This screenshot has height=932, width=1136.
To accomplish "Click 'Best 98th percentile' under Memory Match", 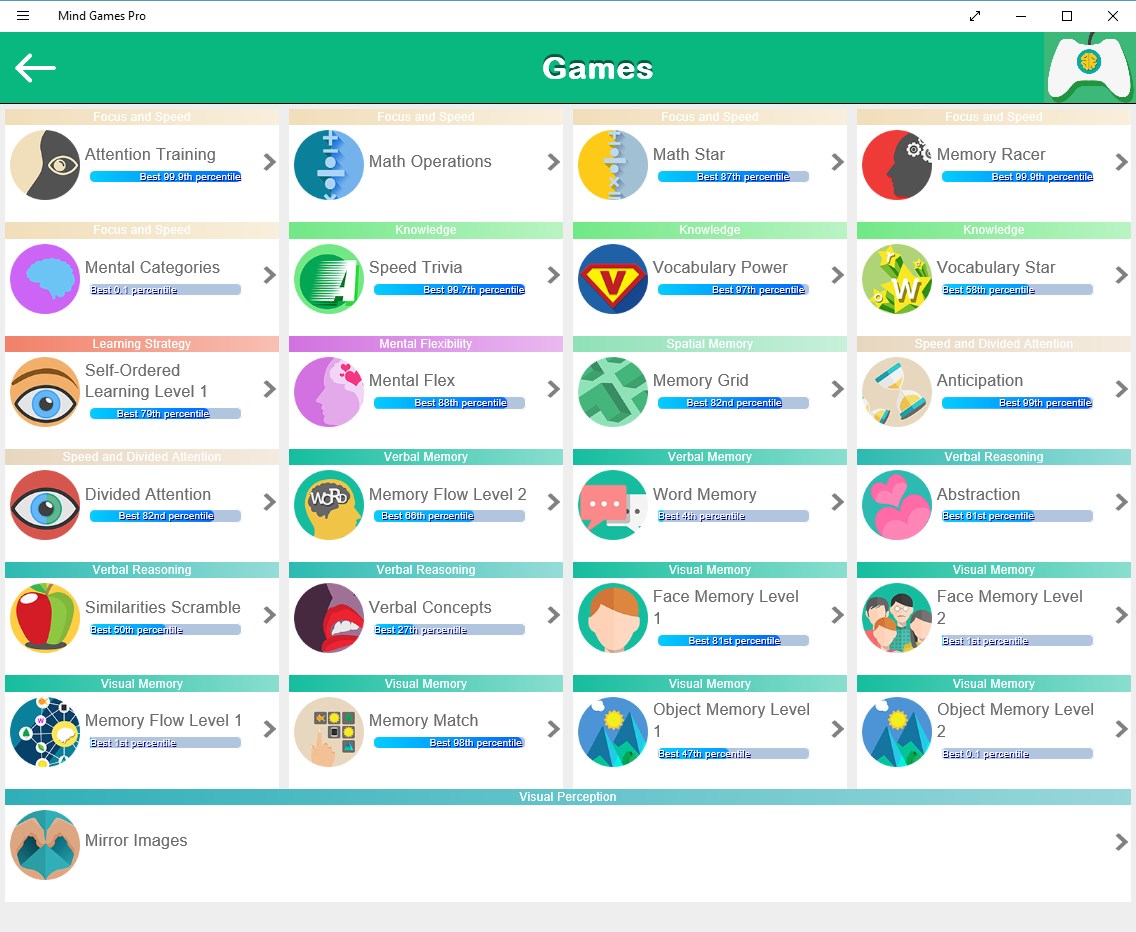I will point(475,743).
